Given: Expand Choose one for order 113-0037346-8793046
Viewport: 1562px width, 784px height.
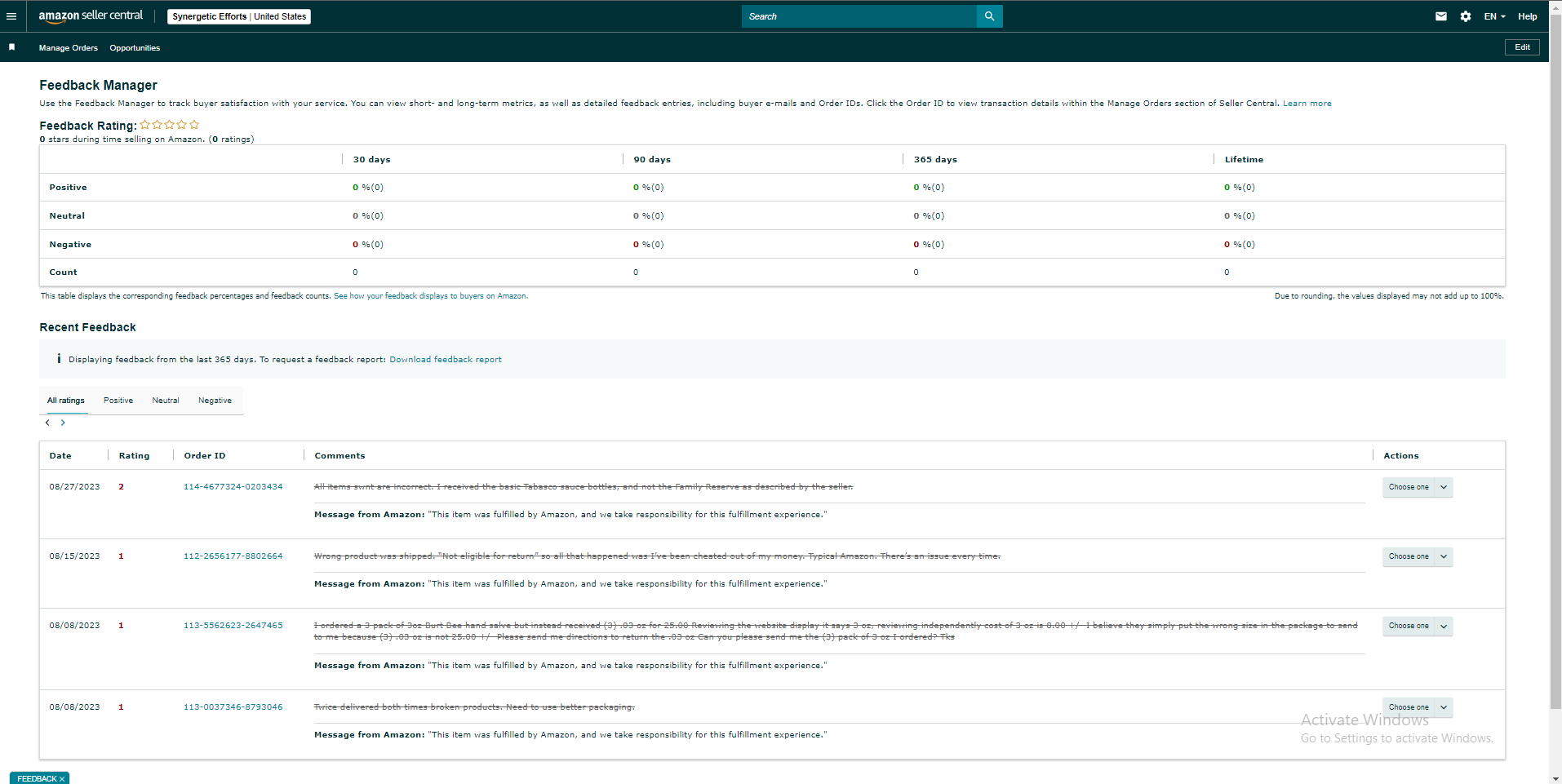Looking at the screenshot, I should tap(1418, 707).
